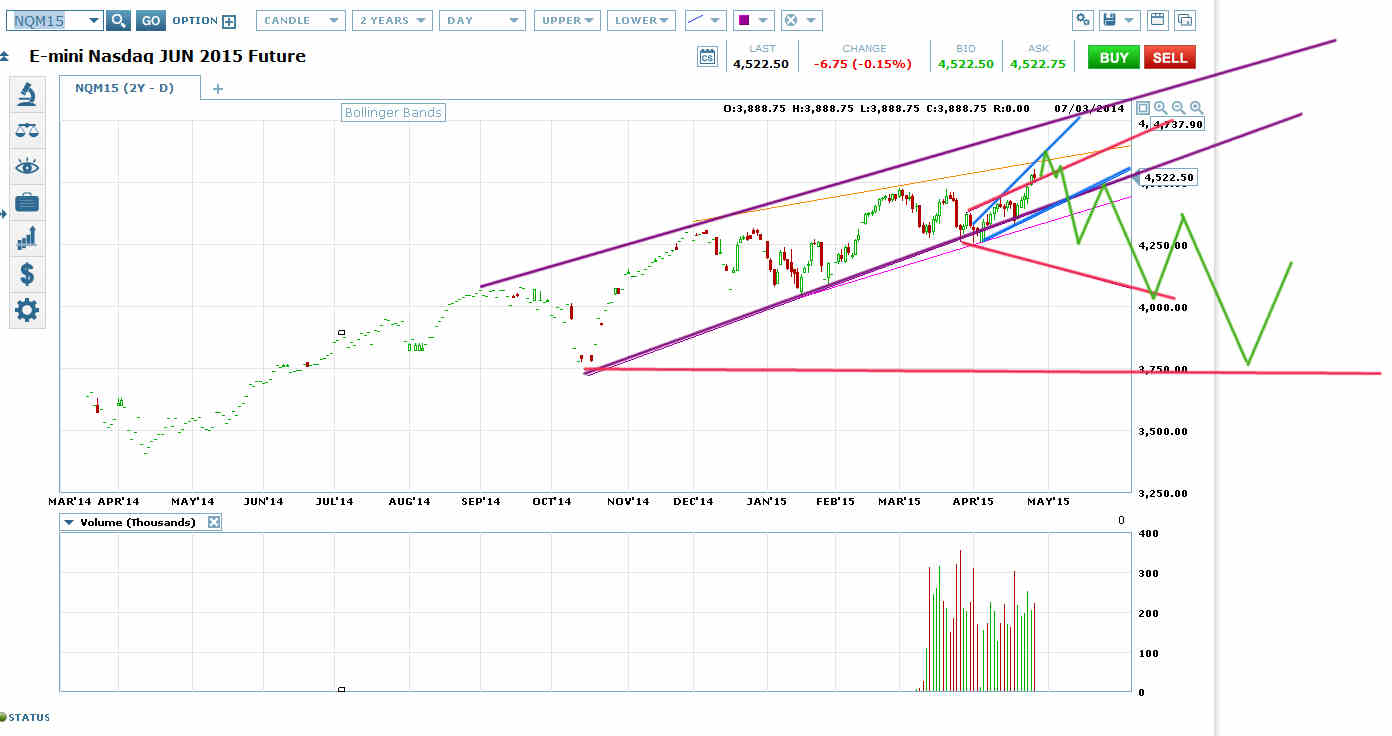The image size is (1392, 736).
Task: Click the detach chart windows icon
Action: [1184, 20]
